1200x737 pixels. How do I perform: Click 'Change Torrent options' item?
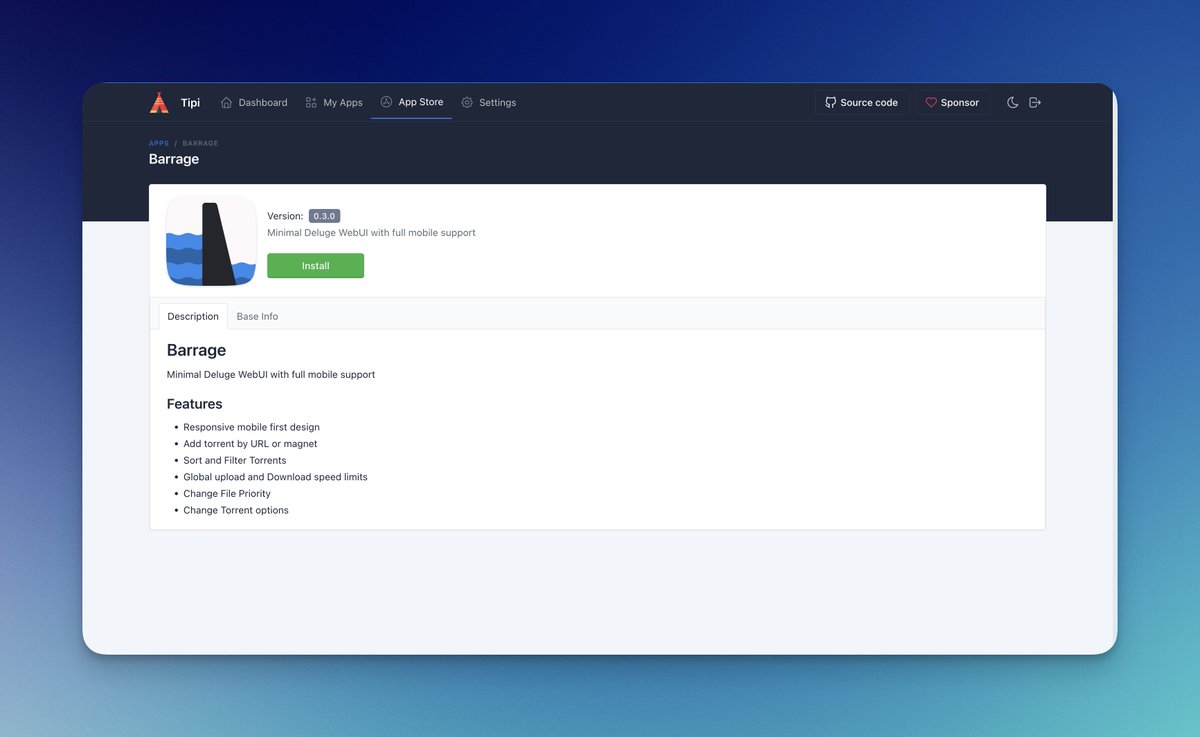coord(236,510)
